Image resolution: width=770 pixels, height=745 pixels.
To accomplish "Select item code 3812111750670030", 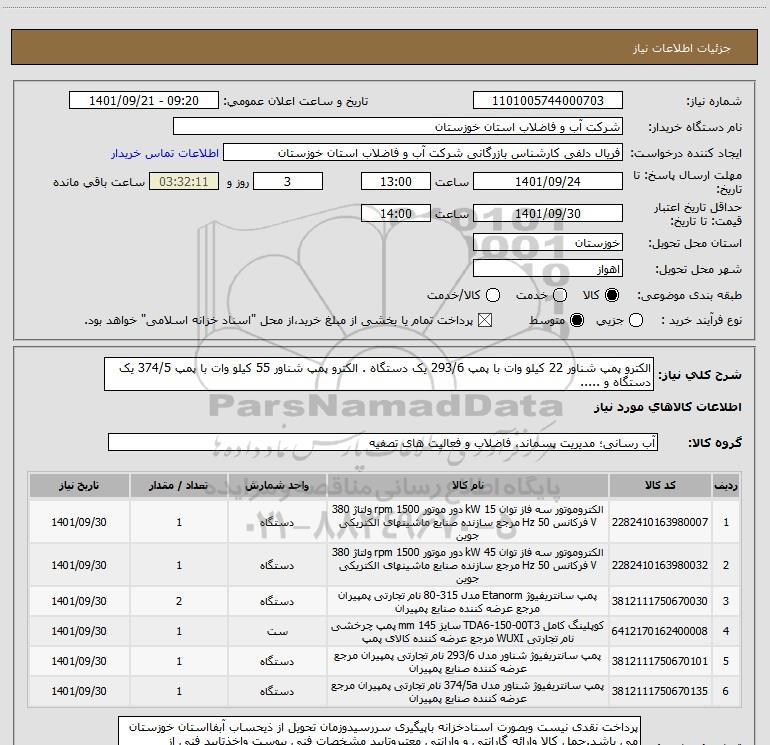I will point(660,601).
